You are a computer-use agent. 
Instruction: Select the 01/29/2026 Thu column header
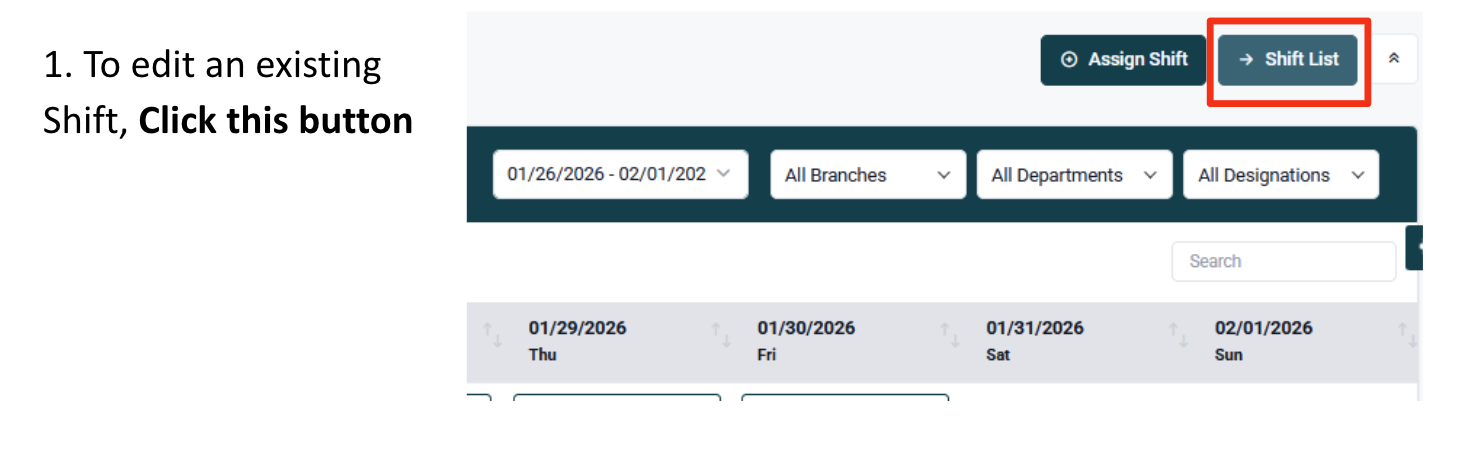pos(577,340)
